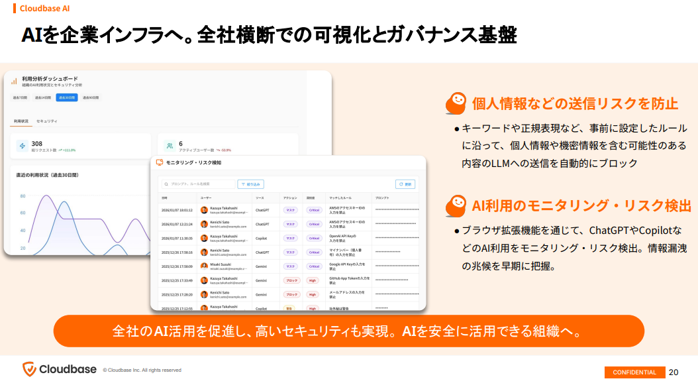Click the copyright text © Cloudbase Inc.
Image resolution: width=698 pixels, height=389 pixels.
coord(142,370)
